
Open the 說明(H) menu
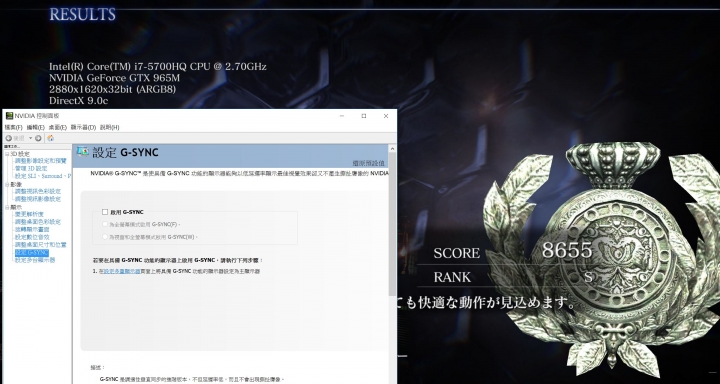click(x=109, y=127)
